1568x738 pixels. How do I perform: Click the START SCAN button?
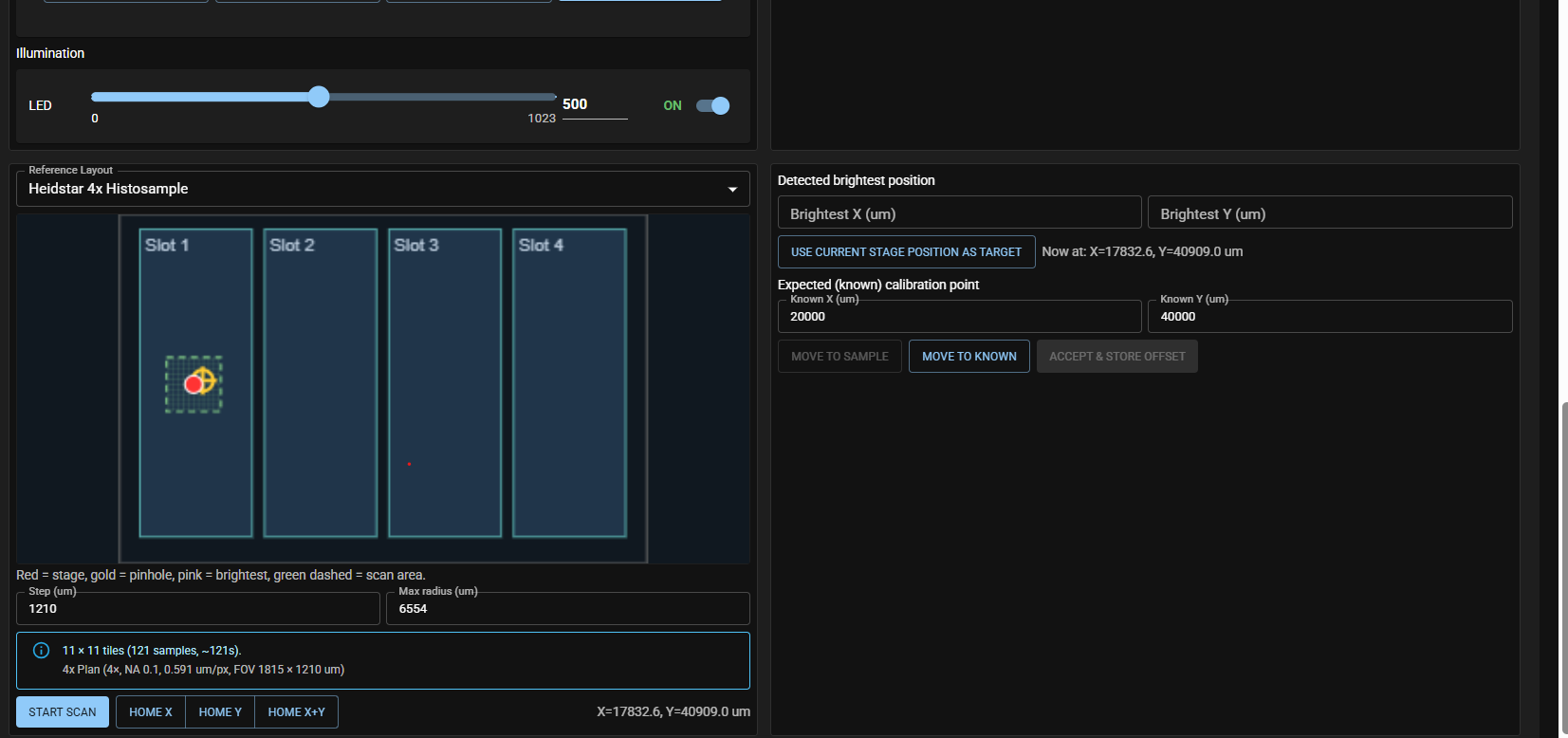tap(63, 712)
